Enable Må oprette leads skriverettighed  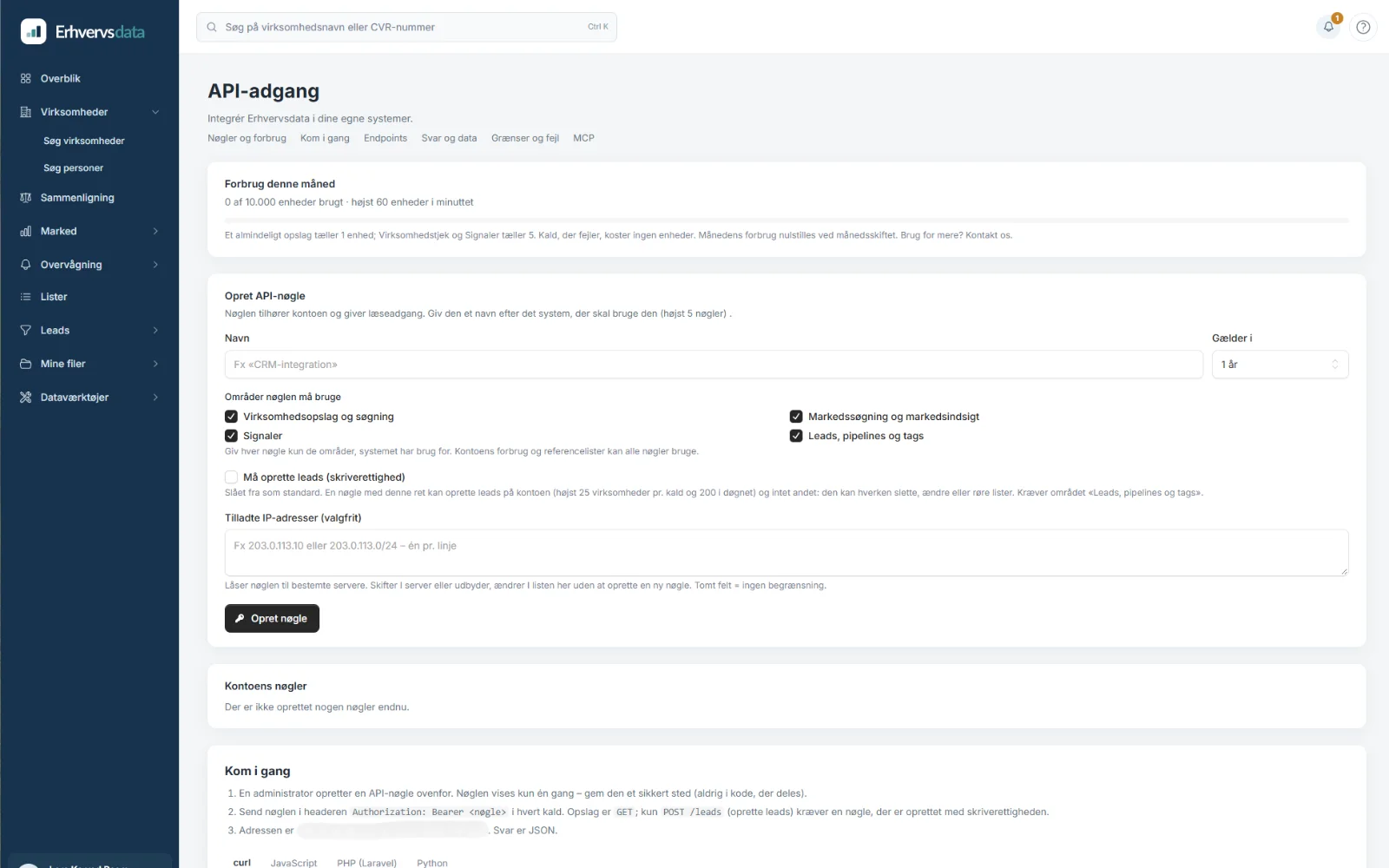pos(231,477)
